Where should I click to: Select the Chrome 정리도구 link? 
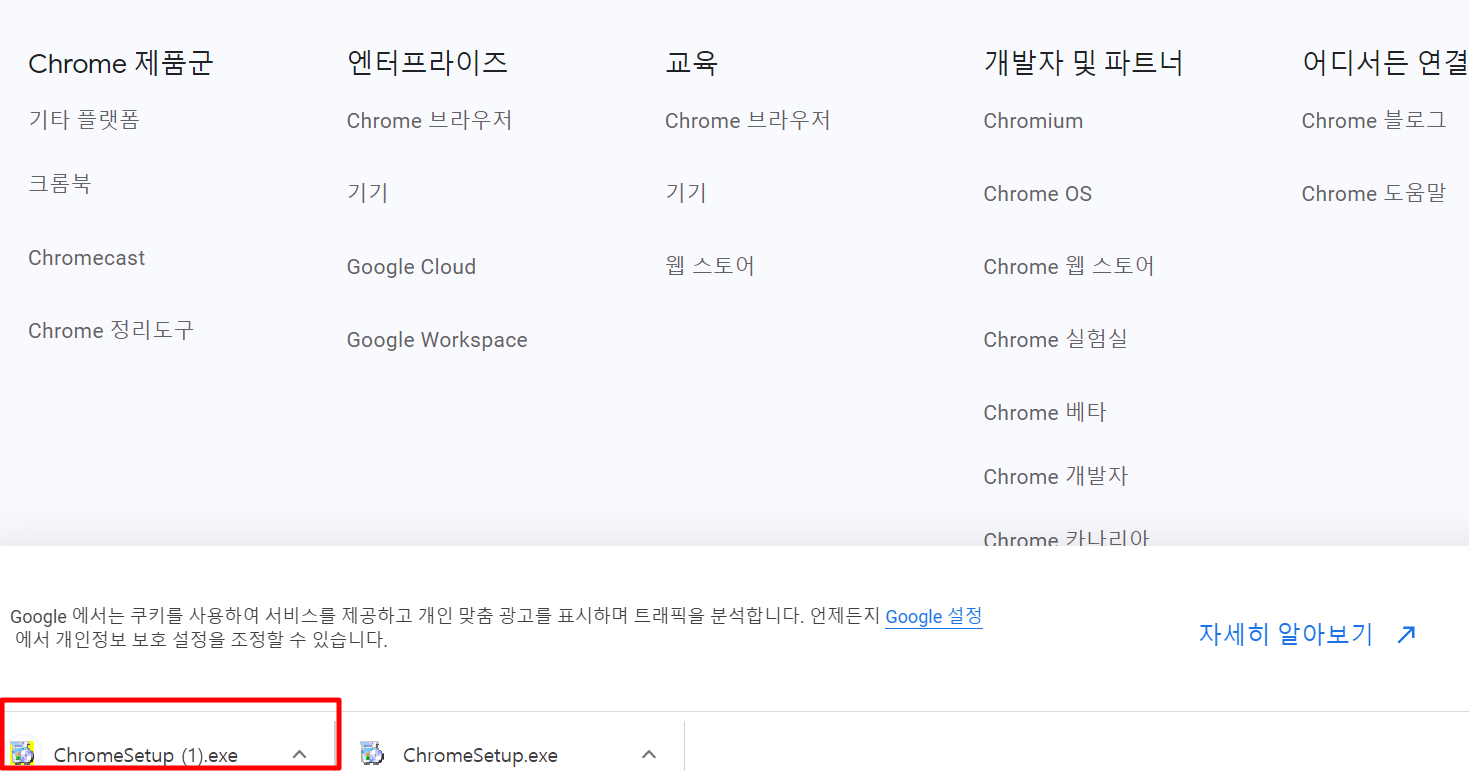pyautogui.click(x=111, y=330)
